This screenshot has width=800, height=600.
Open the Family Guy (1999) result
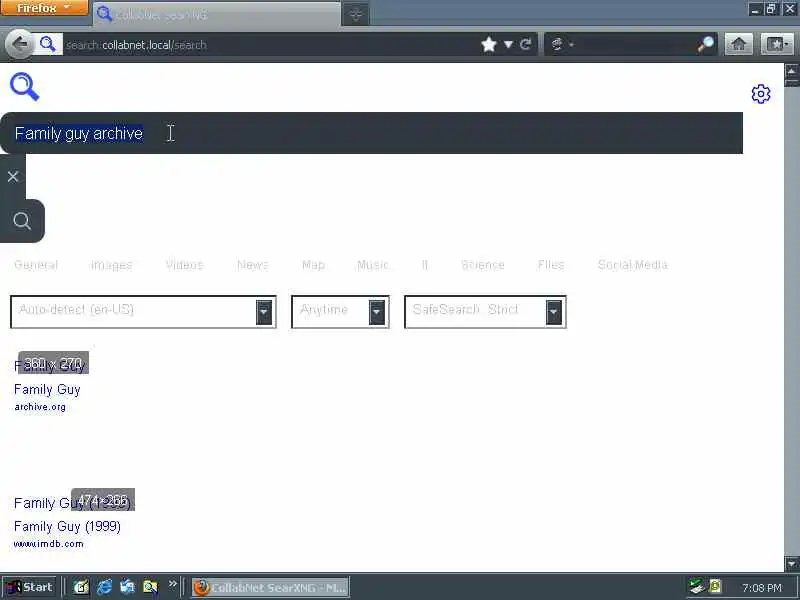(67, 526)
